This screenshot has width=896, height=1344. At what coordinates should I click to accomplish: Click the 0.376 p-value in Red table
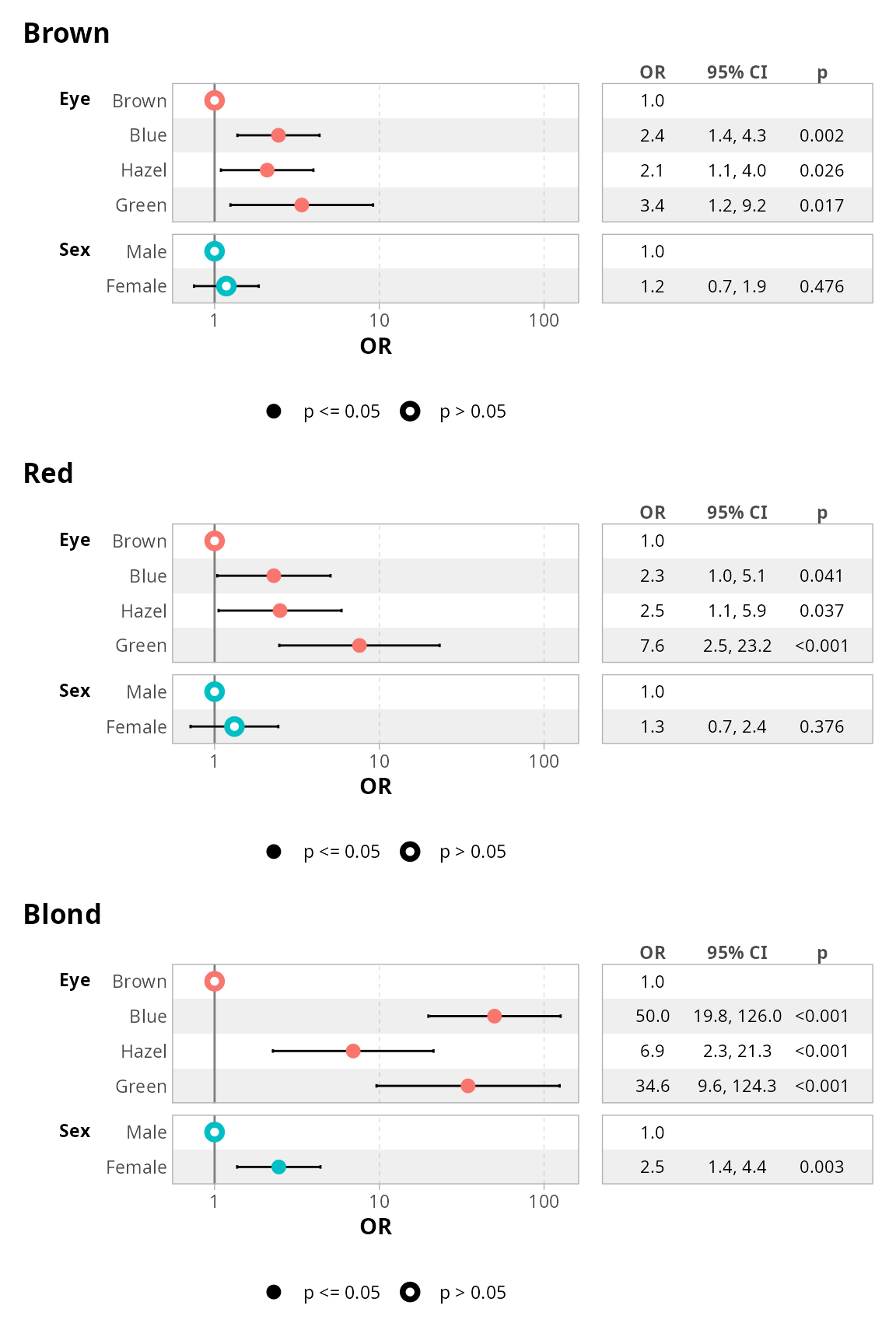point(821,726)
